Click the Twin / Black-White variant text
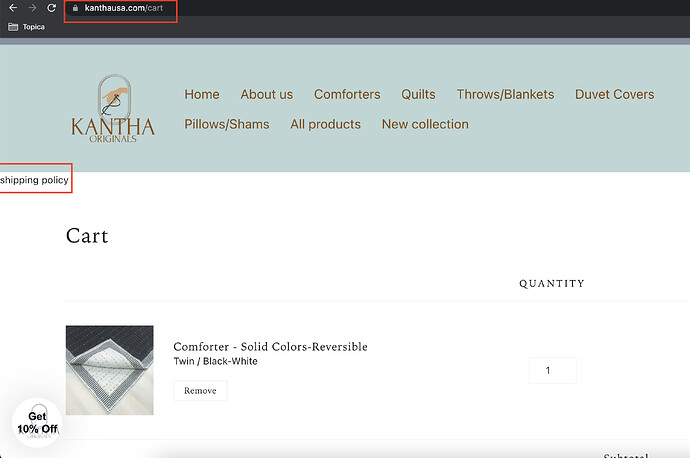Screen dimensions: 690x458 (216, 361)
